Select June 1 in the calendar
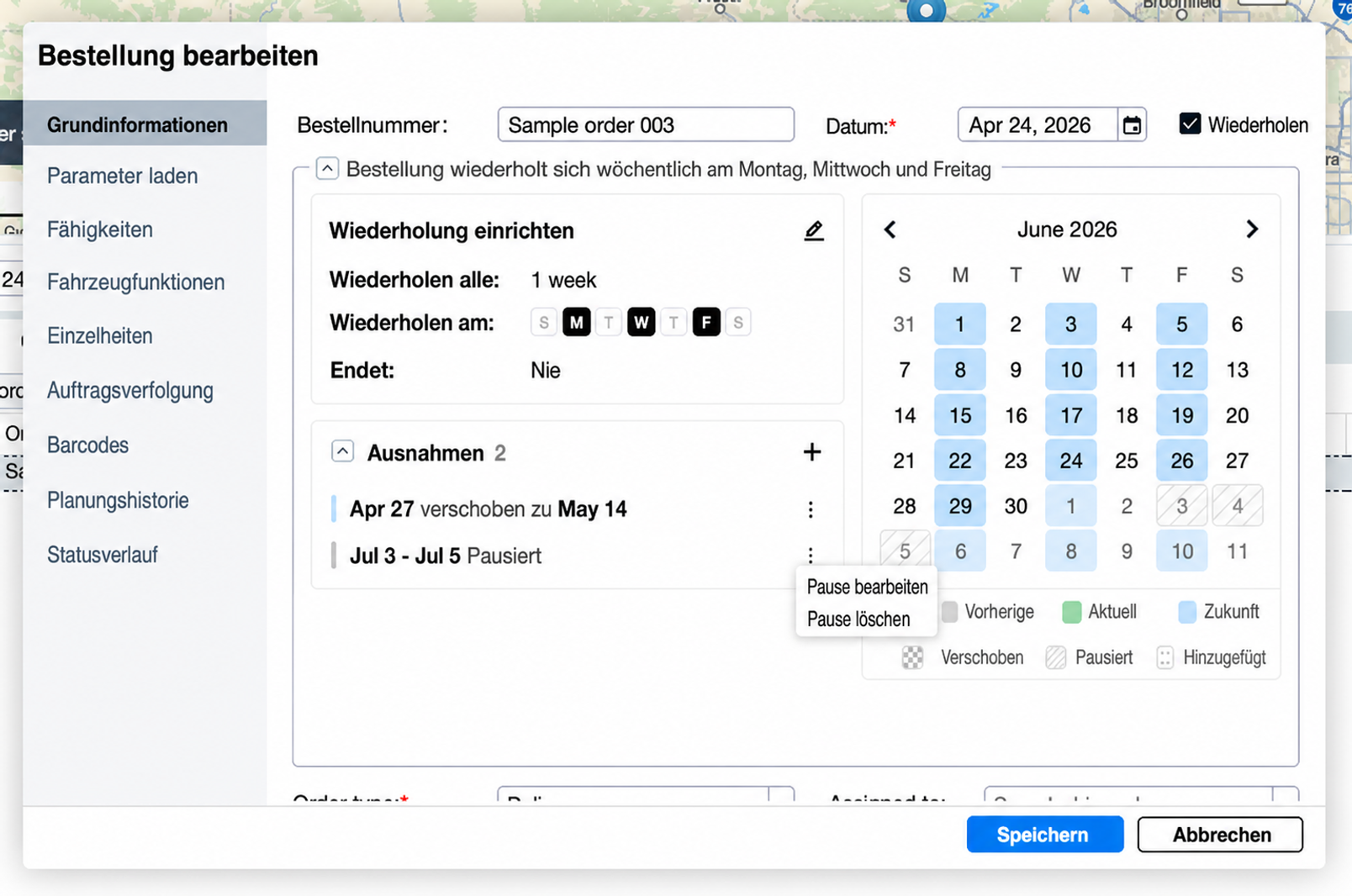Image resolution: width=1352 pixels, height=896 pixels. [x=959, y=324]
